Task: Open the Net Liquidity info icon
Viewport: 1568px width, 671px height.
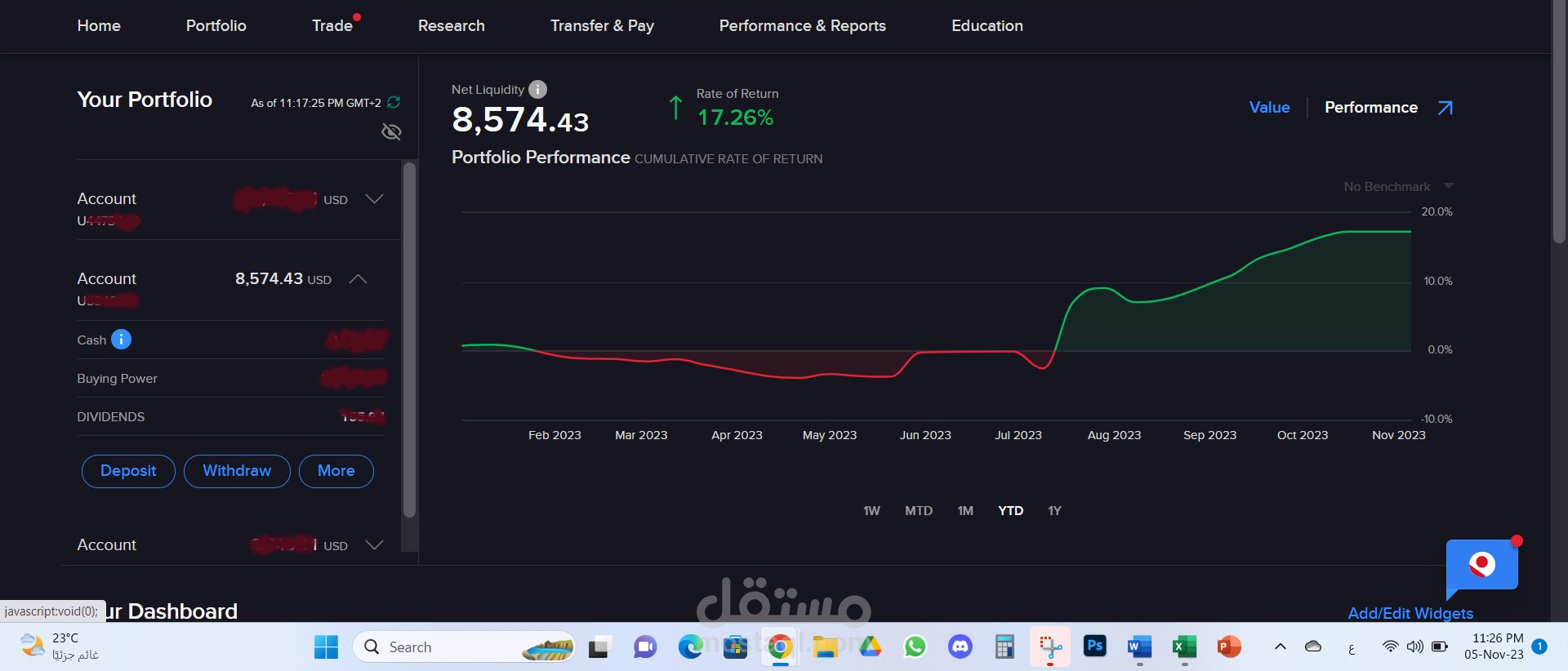Action: point(537,89)
